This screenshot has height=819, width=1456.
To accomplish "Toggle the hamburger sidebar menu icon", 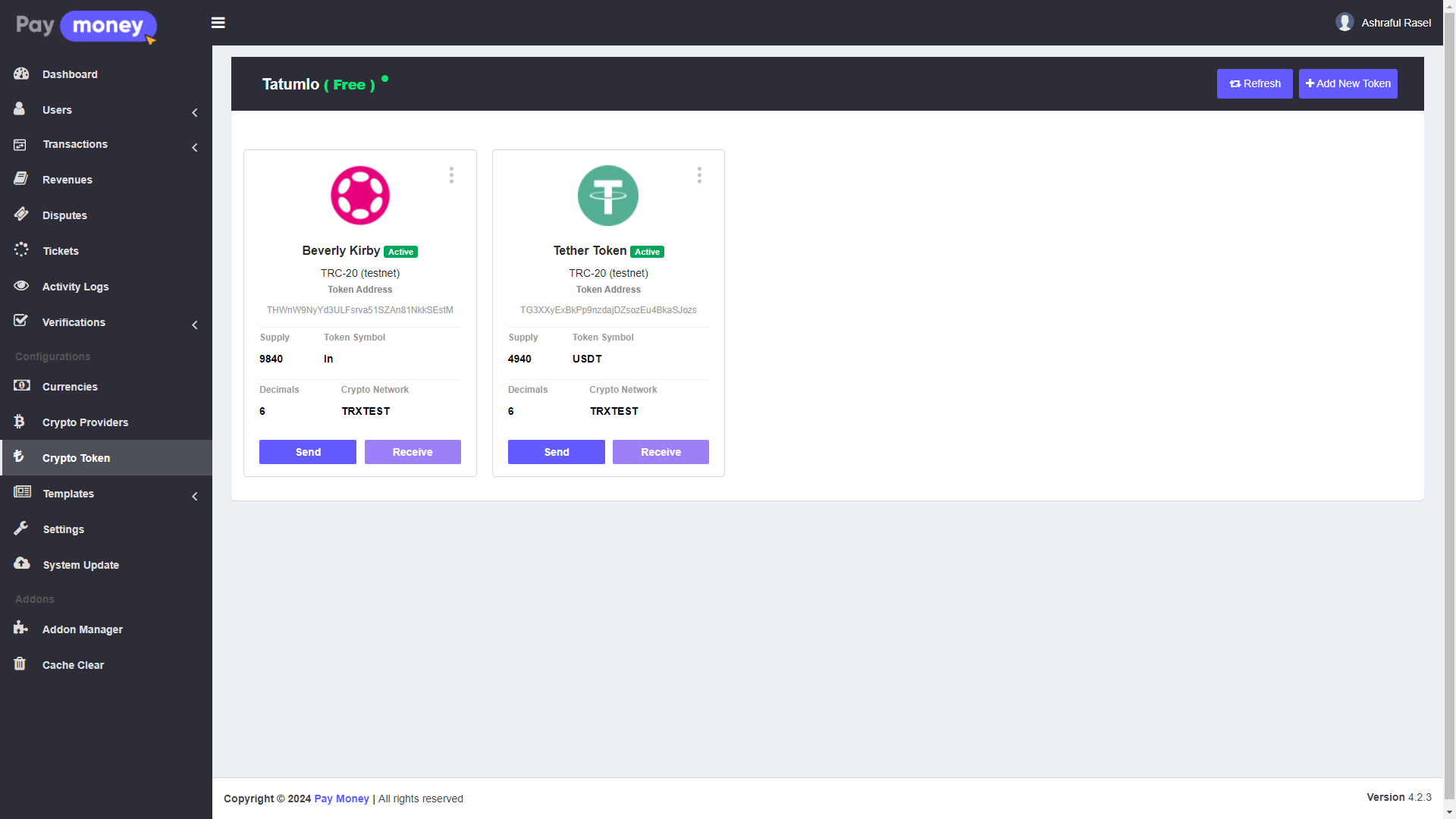I will (218, 23).
